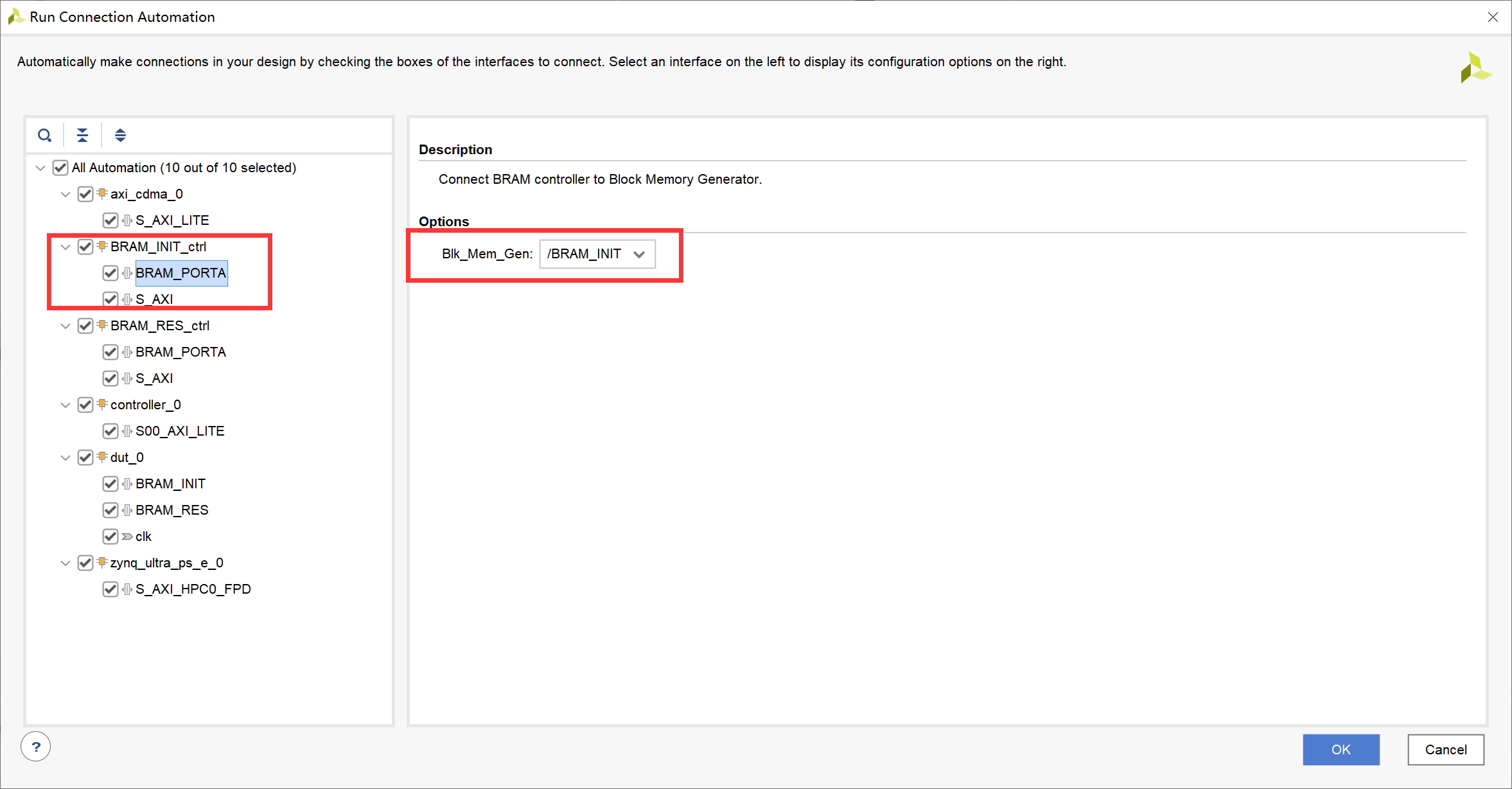Click the Vivado logo in title bar

pos(15,17)
